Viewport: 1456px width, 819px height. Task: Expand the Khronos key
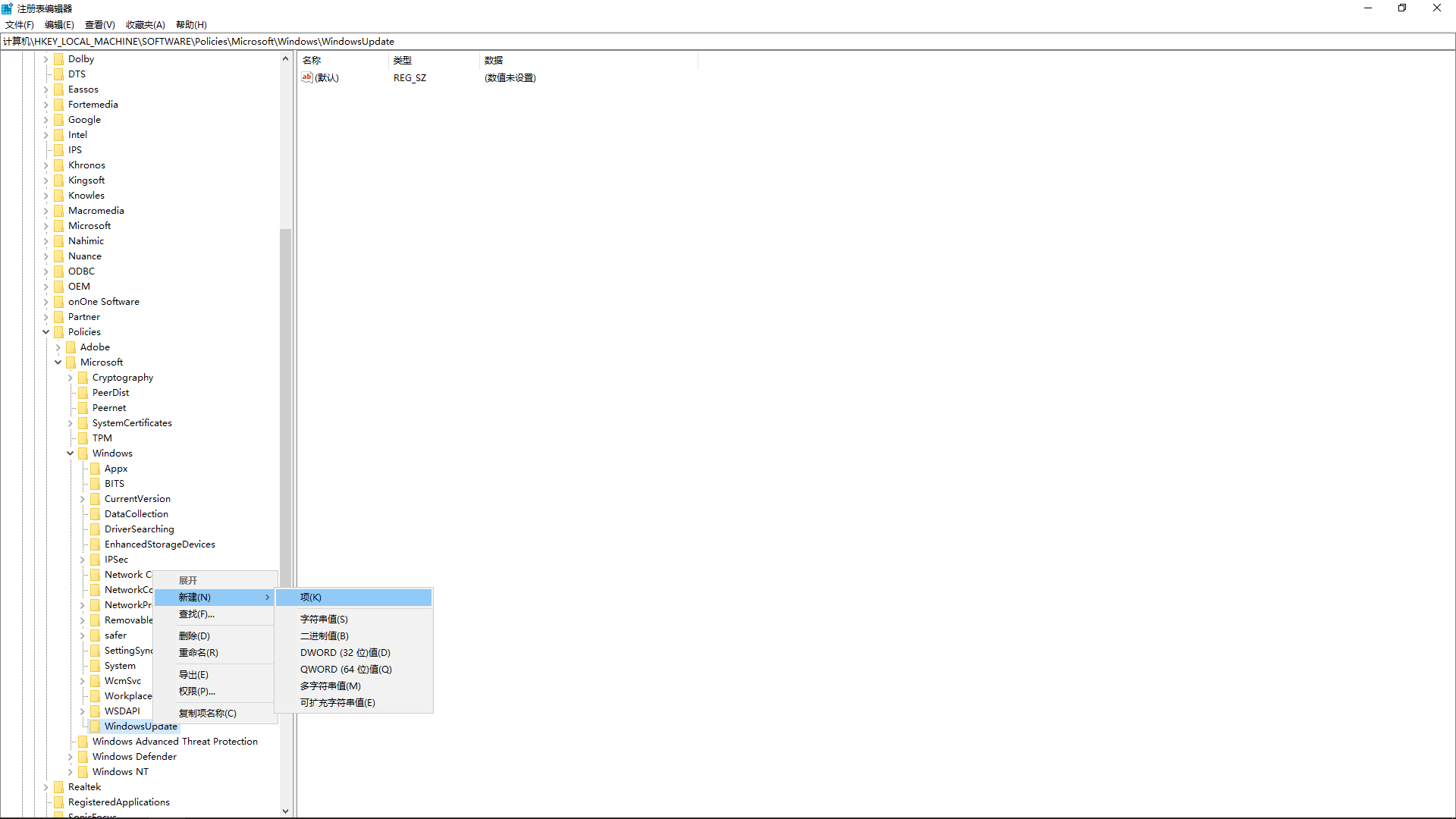pyautogui.click(x=46, y=165)
